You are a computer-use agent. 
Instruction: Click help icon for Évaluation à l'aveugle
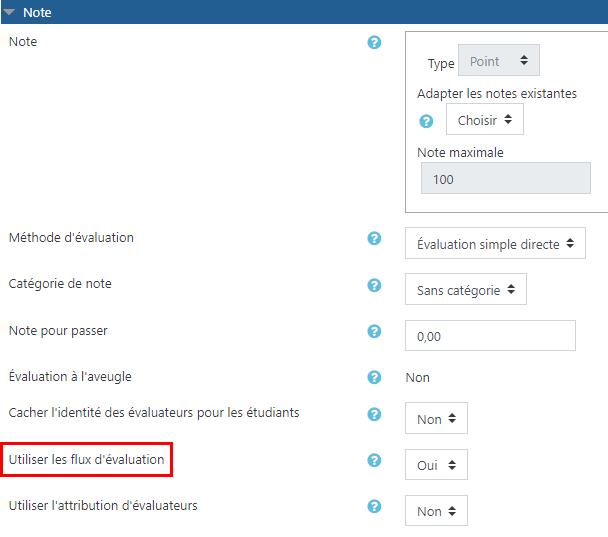pos(375,378)
